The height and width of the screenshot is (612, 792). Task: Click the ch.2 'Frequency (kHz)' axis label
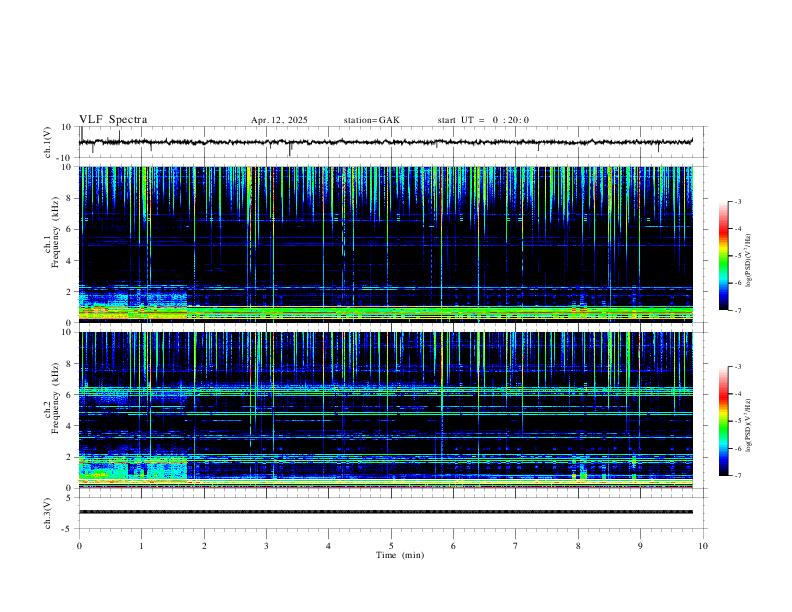pyautogui.click(x=56, y=398)
